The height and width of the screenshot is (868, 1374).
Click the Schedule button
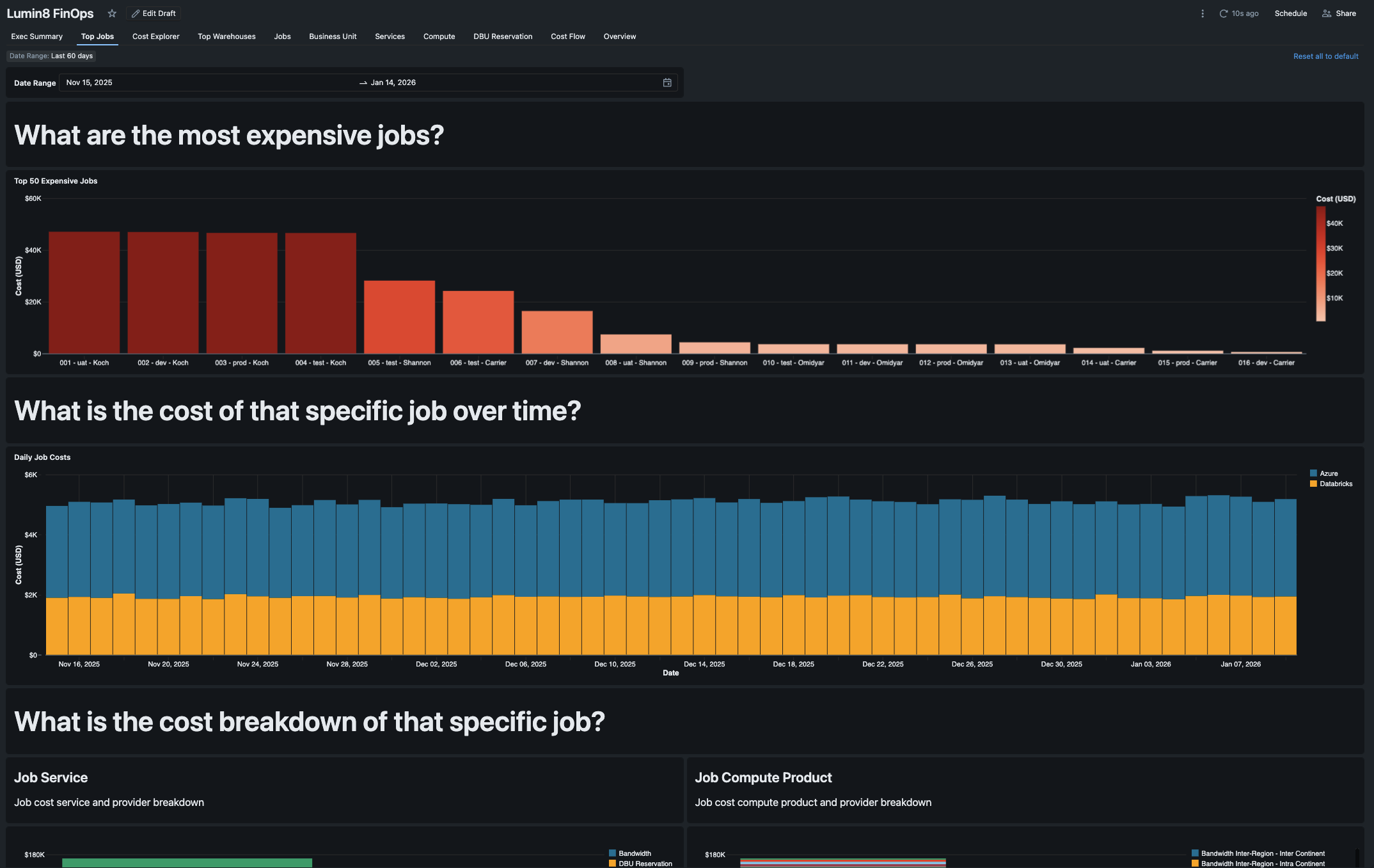click(x=1290, y=13)
